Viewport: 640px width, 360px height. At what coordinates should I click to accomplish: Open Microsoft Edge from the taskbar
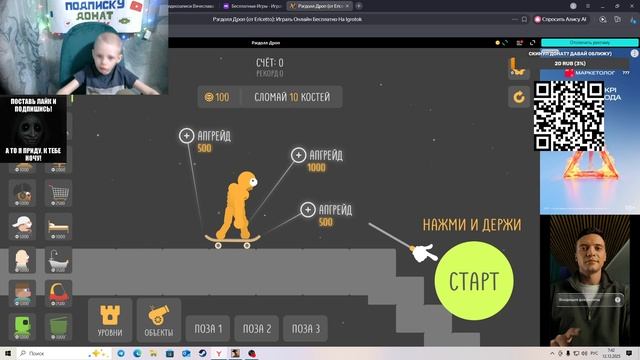[138, 353]
